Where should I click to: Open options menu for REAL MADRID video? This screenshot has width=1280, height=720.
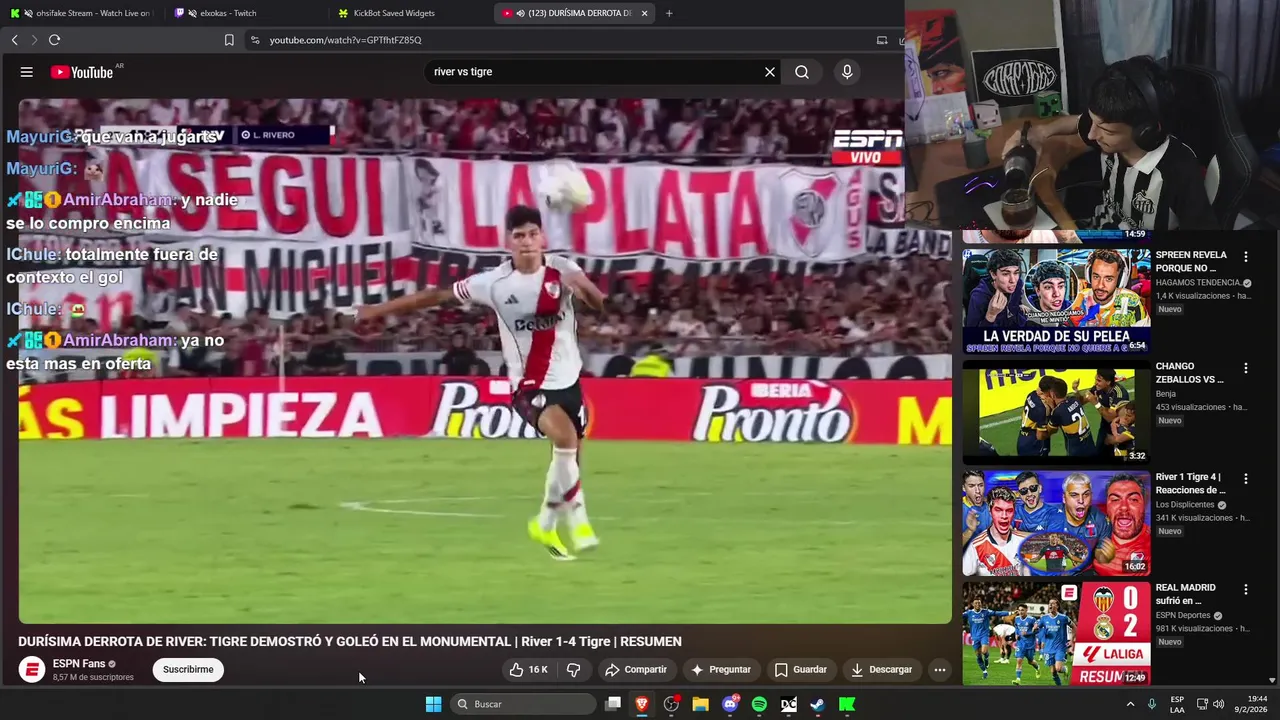pos(1246,590)
